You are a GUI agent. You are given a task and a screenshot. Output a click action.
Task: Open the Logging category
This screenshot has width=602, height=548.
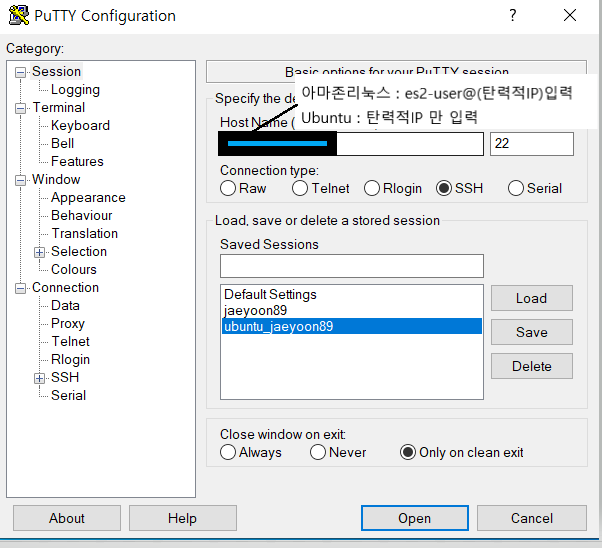coord(75,89)
